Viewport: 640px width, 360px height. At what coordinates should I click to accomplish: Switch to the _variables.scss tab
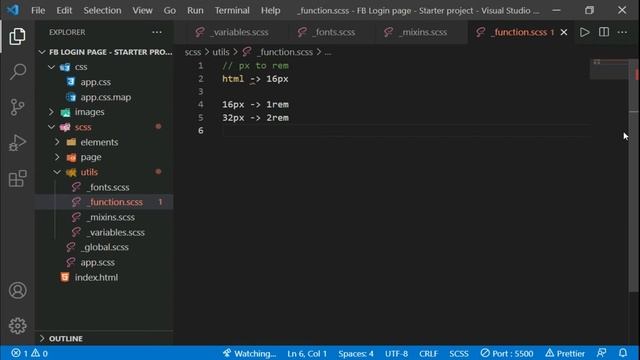[232, 32]
